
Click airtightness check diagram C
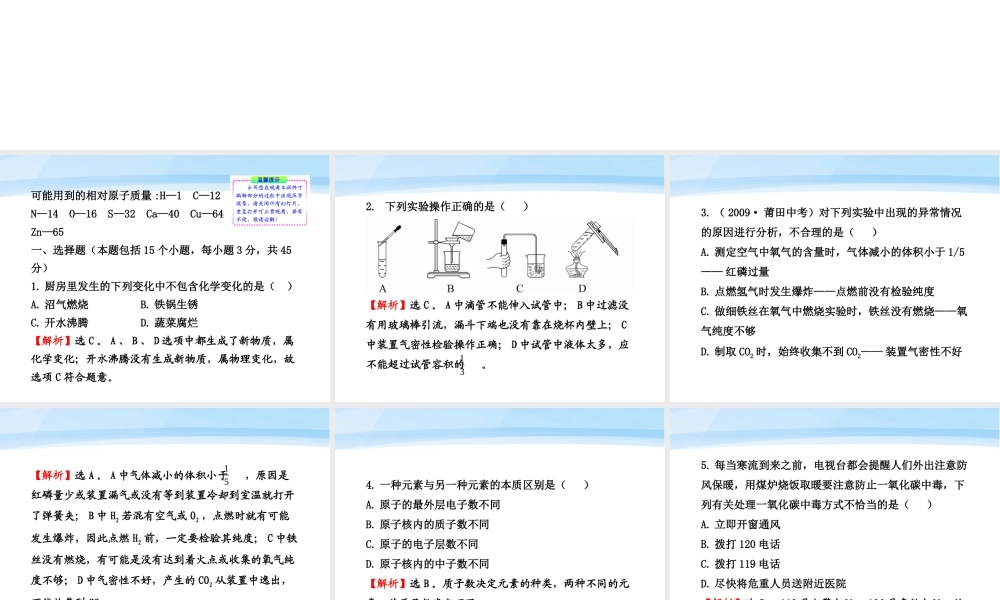point(517,255)
